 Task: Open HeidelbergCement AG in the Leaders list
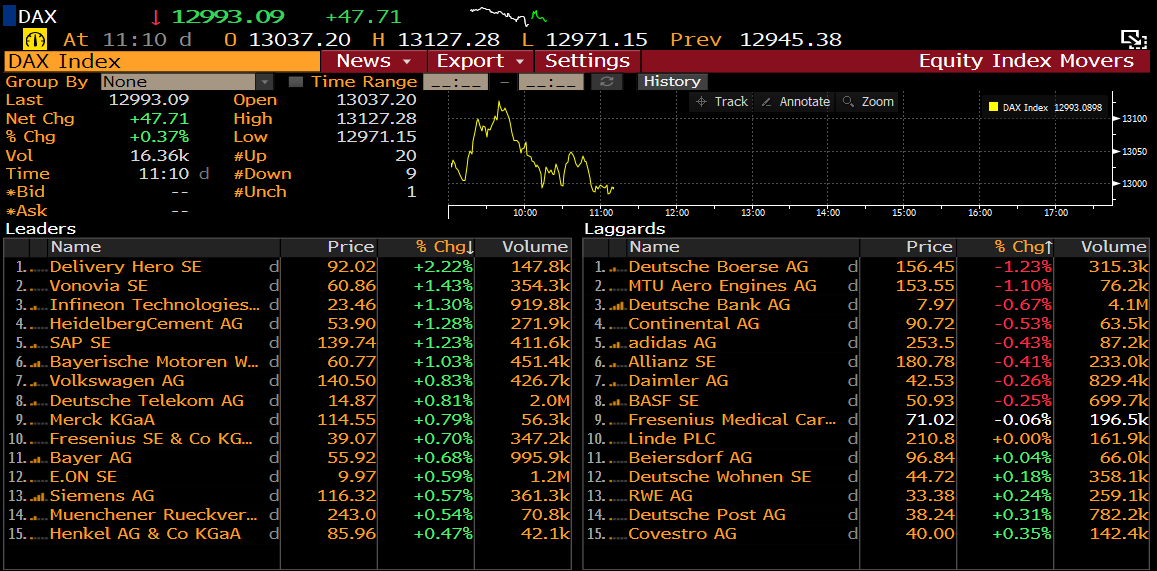click(x=146, y=325)
